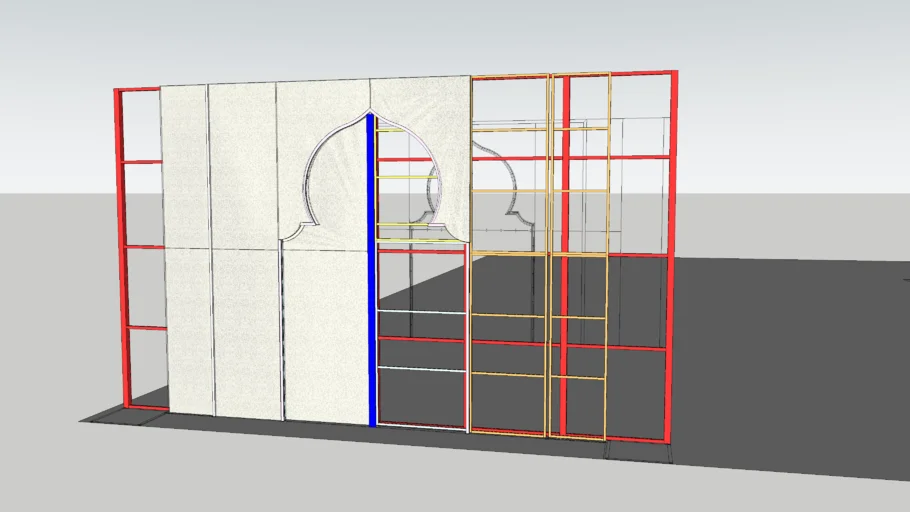Click the leftmost white wall panel

pyautogui.click(x=184, y=250)
